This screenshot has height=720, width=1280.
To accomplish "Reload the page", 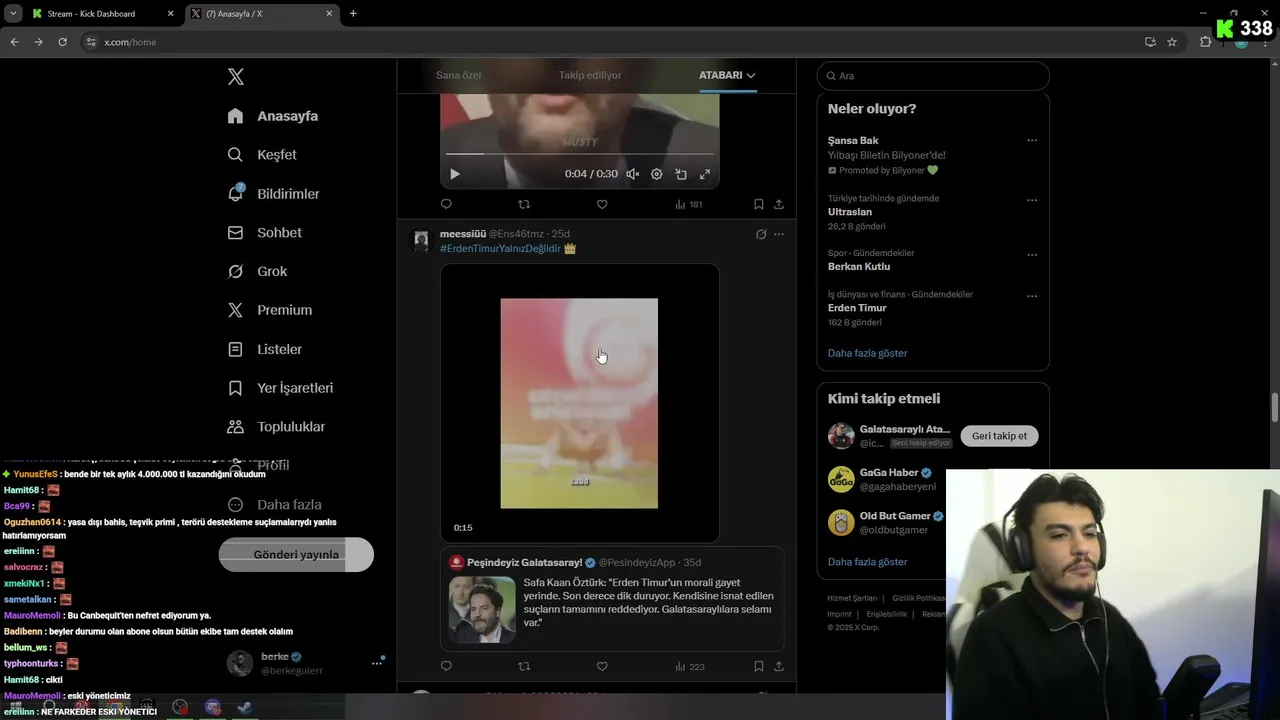I will coord(62,42).
